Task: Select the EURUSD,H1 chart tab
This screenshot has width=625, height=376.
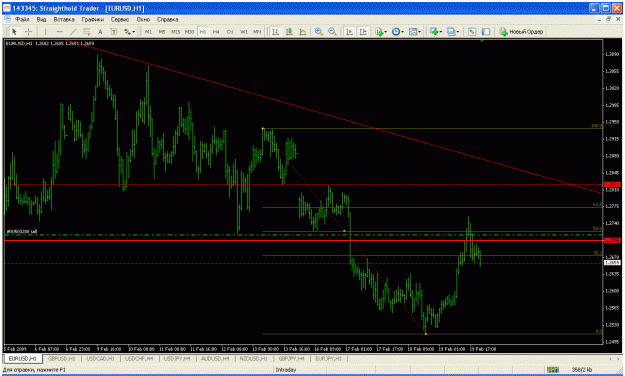Action: tap(22, 358)
